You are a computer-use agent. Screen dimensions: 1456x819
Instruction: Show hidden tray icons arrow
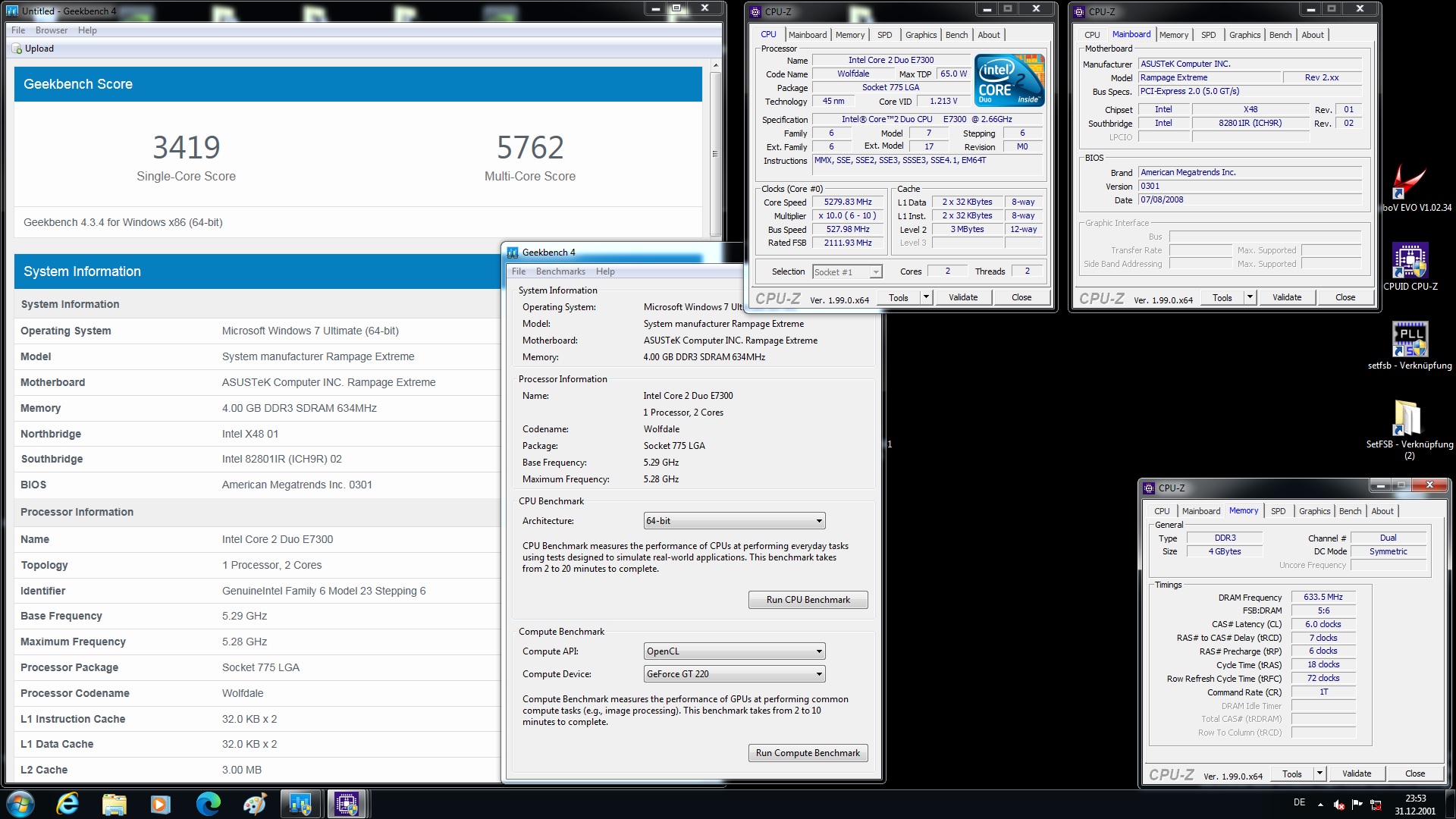click(x=1320, y=805)
